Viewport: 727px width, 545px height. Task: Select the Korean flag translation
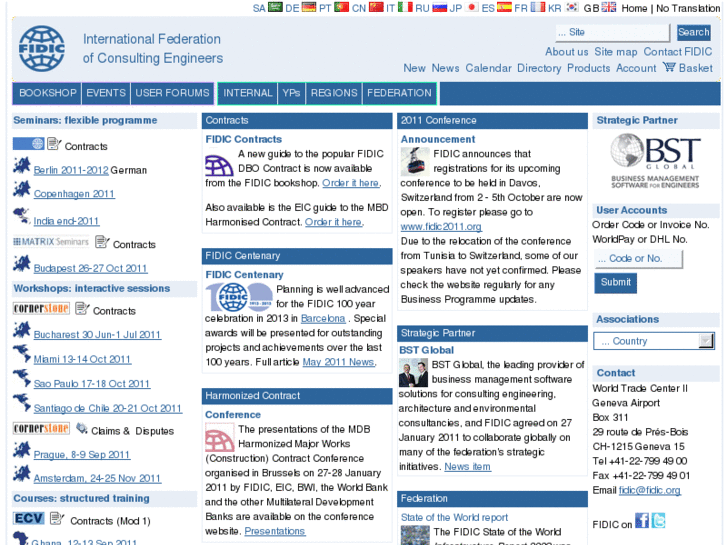click(x=572, y=7)
